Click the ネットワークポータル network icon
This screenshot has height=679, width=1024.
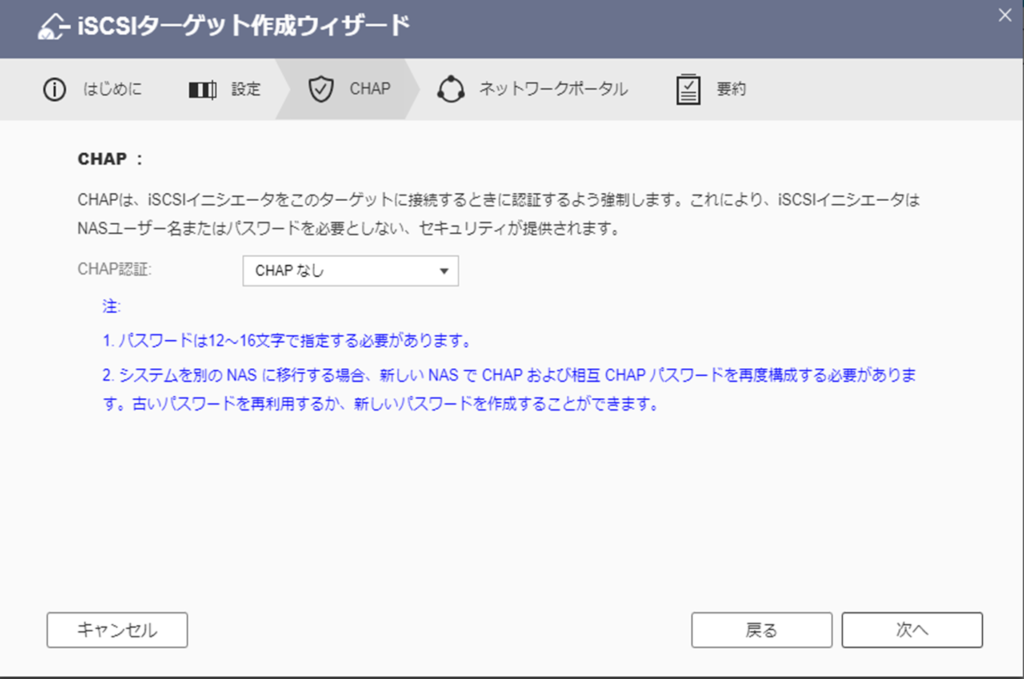[451, 89]
